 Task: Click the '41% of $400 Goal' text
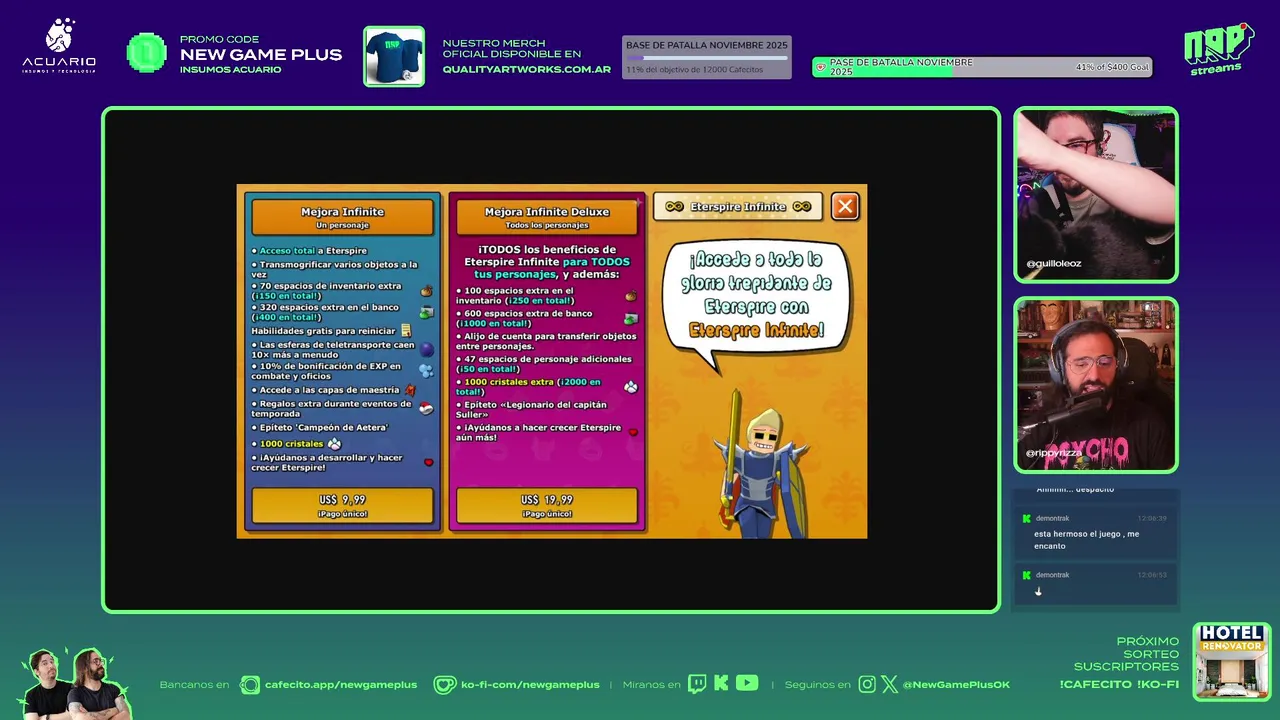1112,67
